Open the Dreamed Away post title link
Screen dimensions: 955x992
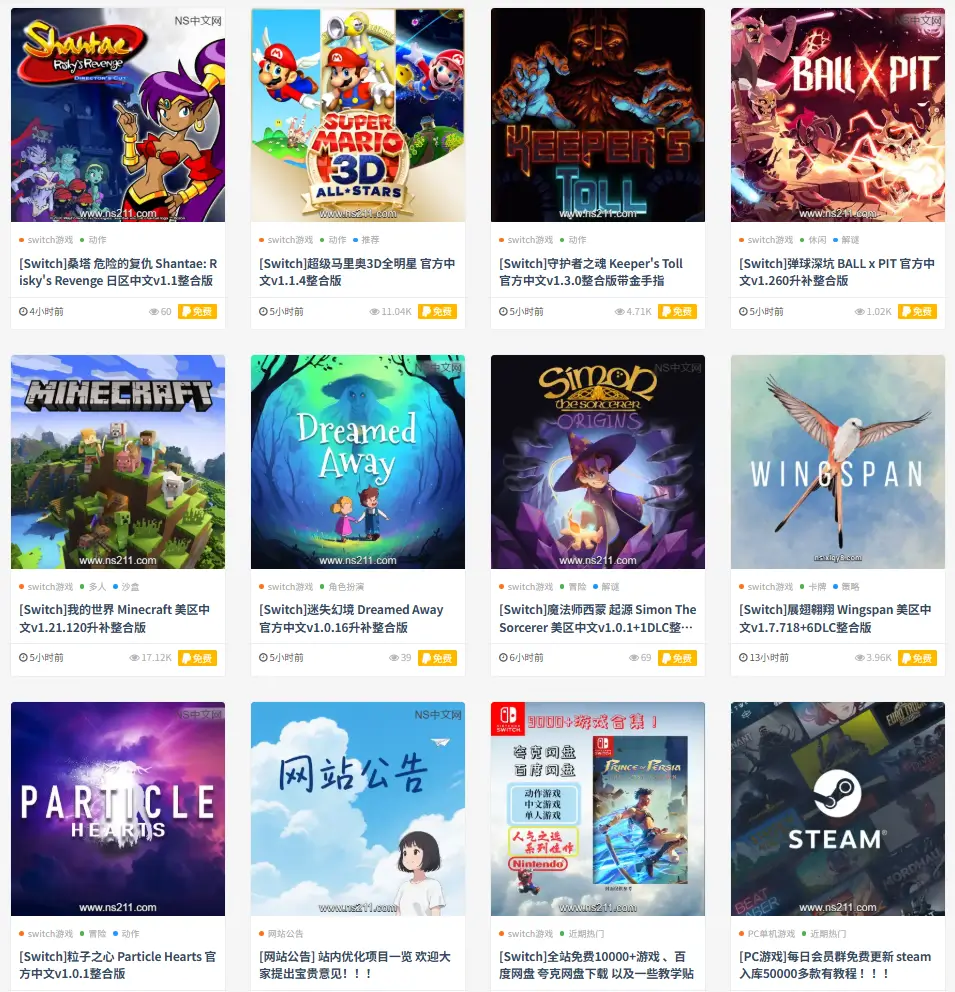tap(351, 619)
